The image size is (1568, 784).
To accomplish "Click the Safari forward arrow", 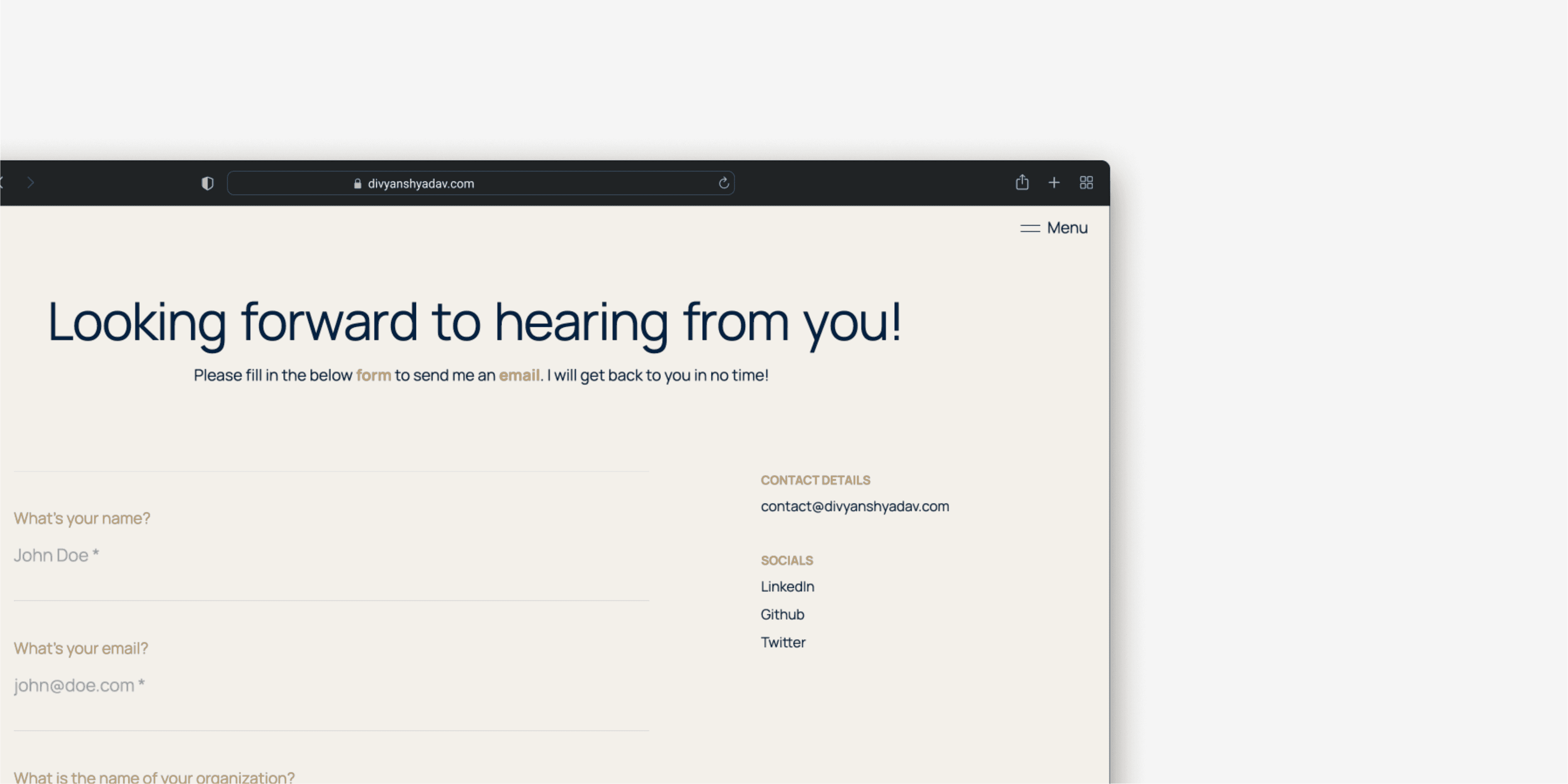I will coord(30,183).
